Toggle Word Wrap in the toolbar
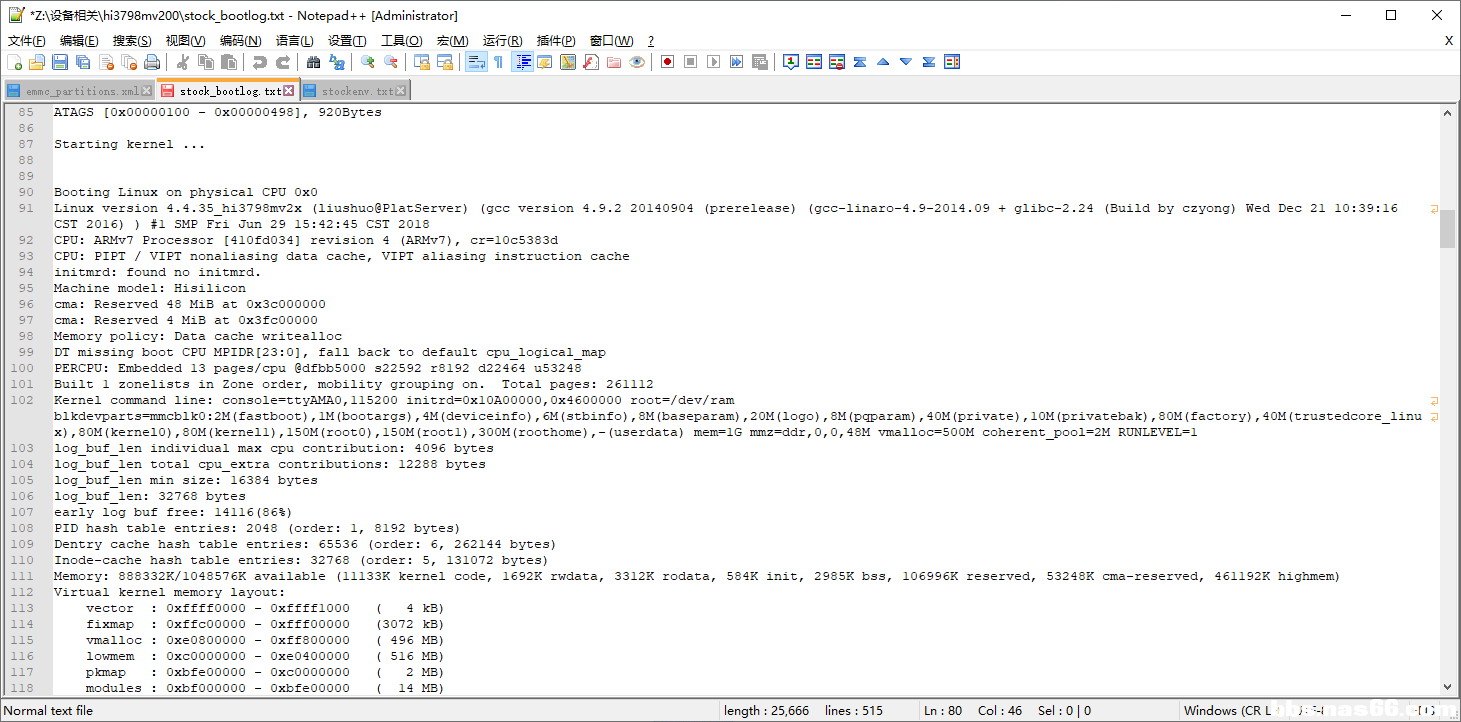1461x722 pixels. 476,62
